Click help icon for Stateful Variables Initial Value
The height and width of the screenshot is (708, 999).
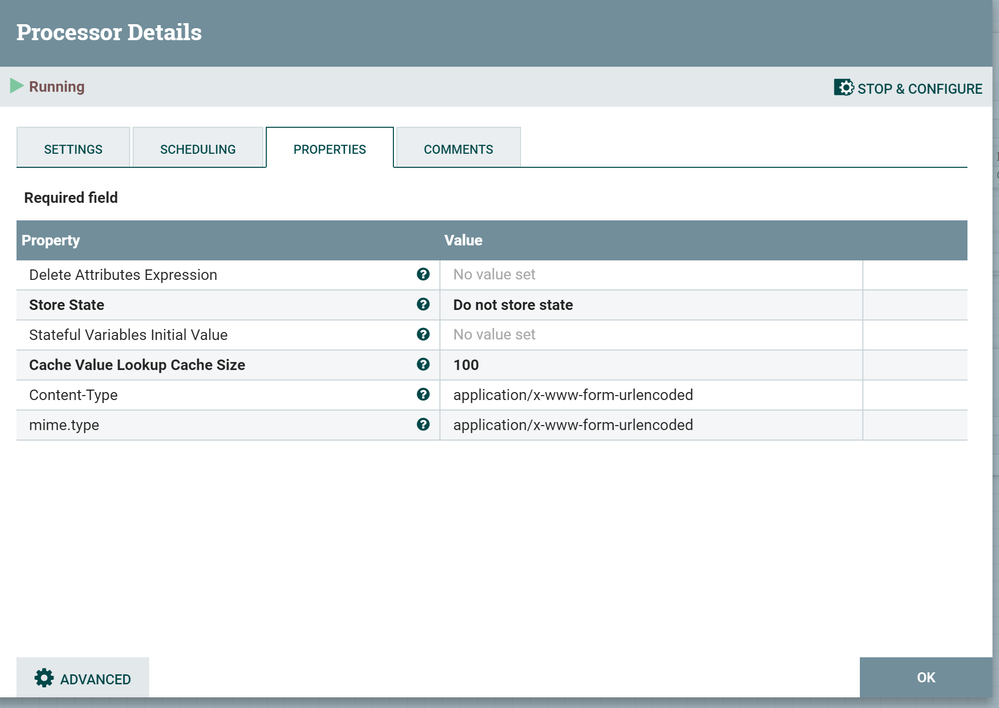coord(423,334)
